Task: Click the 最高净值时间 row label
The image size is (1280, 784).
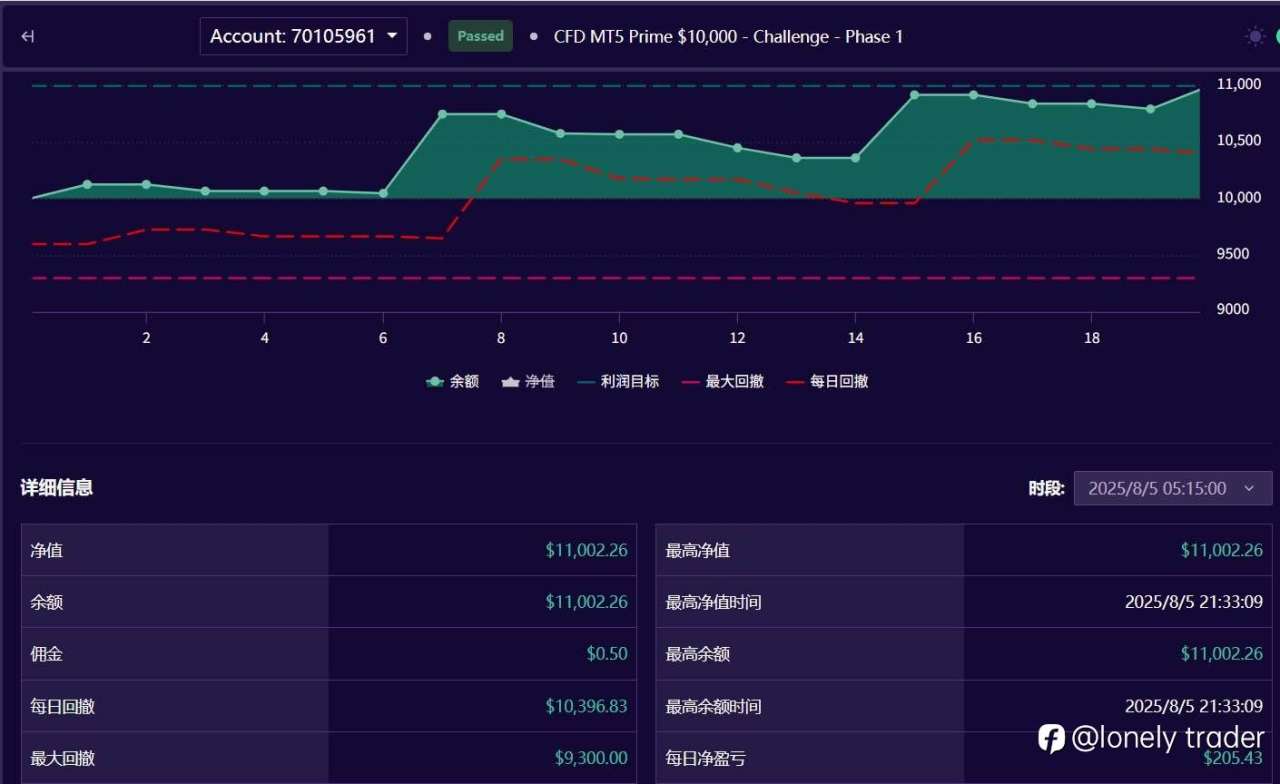Action: [x=714, y=602]
